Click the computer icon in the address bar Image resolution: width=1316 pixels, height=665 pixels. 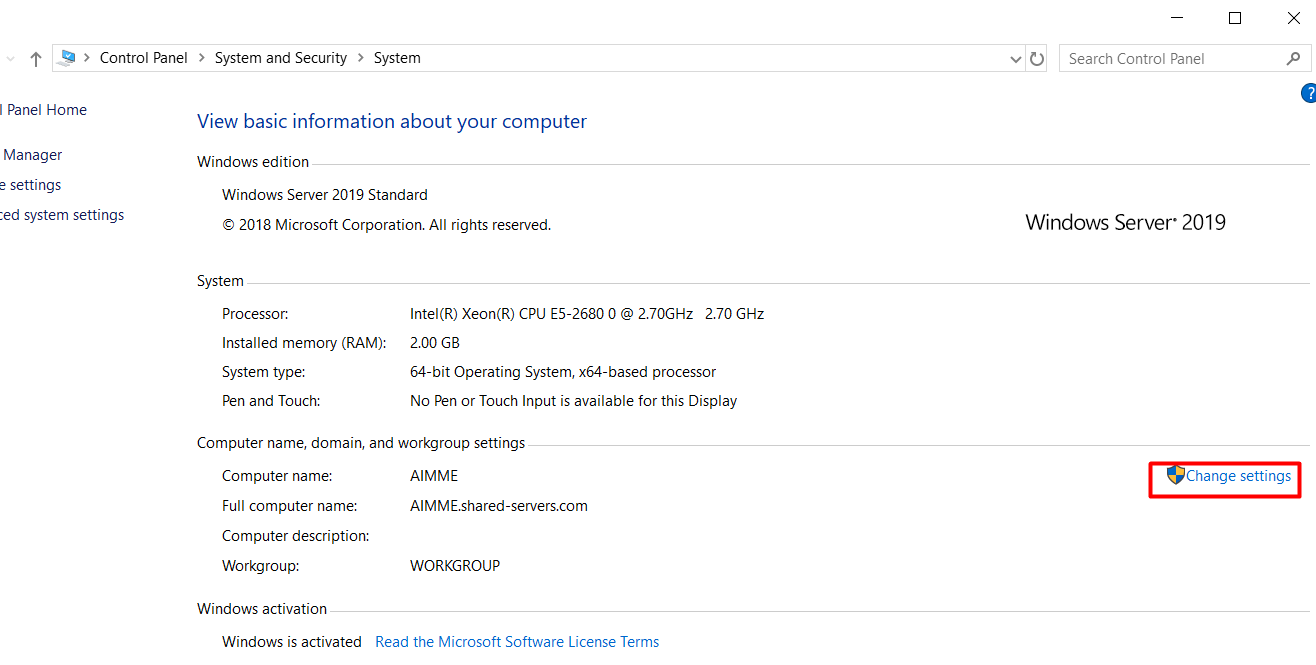[x=68, y=57]
